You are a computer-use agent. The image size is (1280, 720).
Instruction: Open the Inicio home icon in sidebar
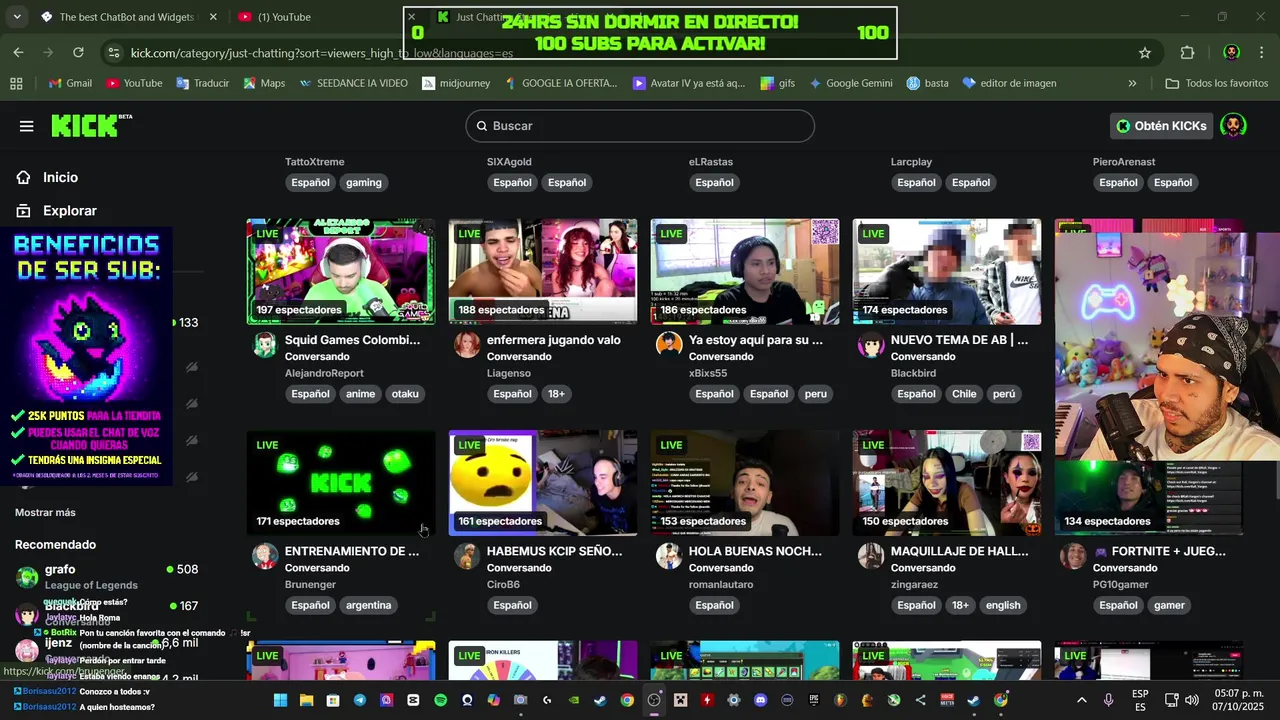coord(23,177)
